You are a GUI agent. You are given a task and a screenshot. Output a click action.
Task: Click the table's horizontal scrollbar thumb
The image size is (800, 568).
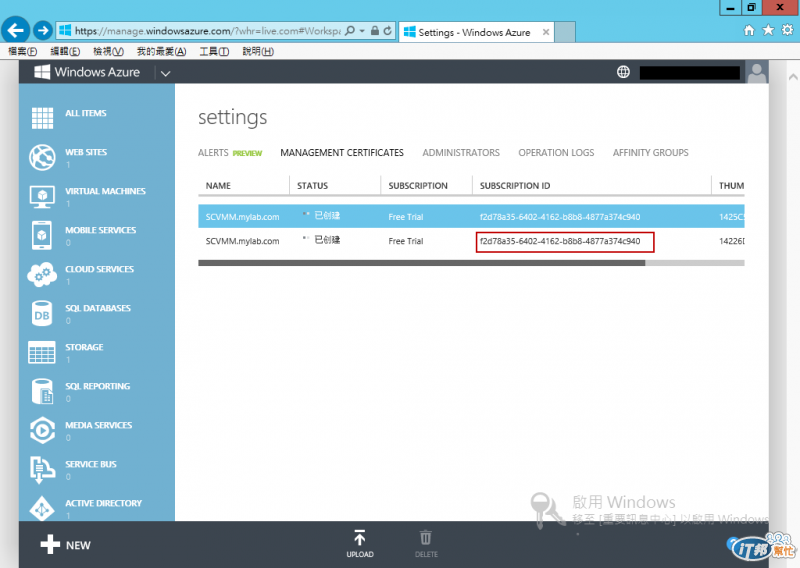coord(421,263)
